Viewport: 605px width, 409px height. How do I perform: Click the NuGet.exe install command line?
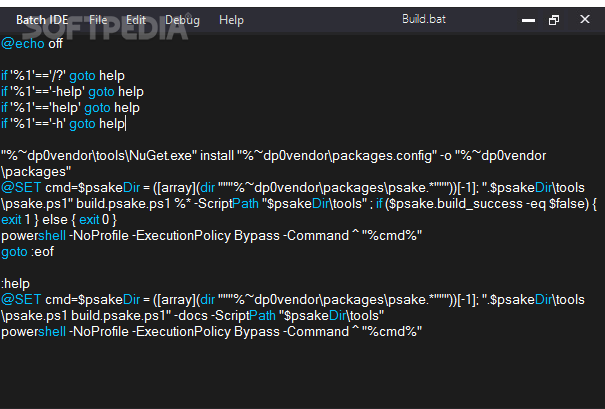pos(274,156)
